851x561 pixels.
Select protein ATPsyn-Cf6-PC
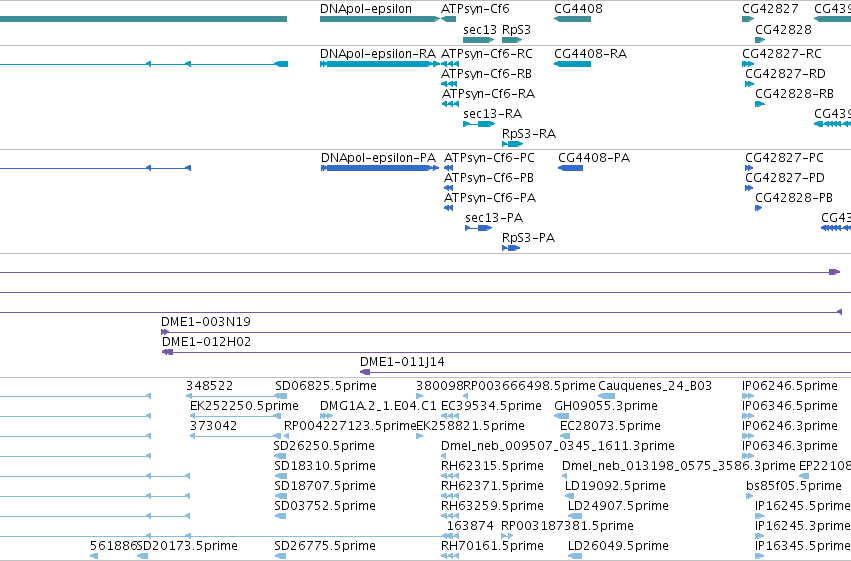pyautogui.click(x=489, y=158)
